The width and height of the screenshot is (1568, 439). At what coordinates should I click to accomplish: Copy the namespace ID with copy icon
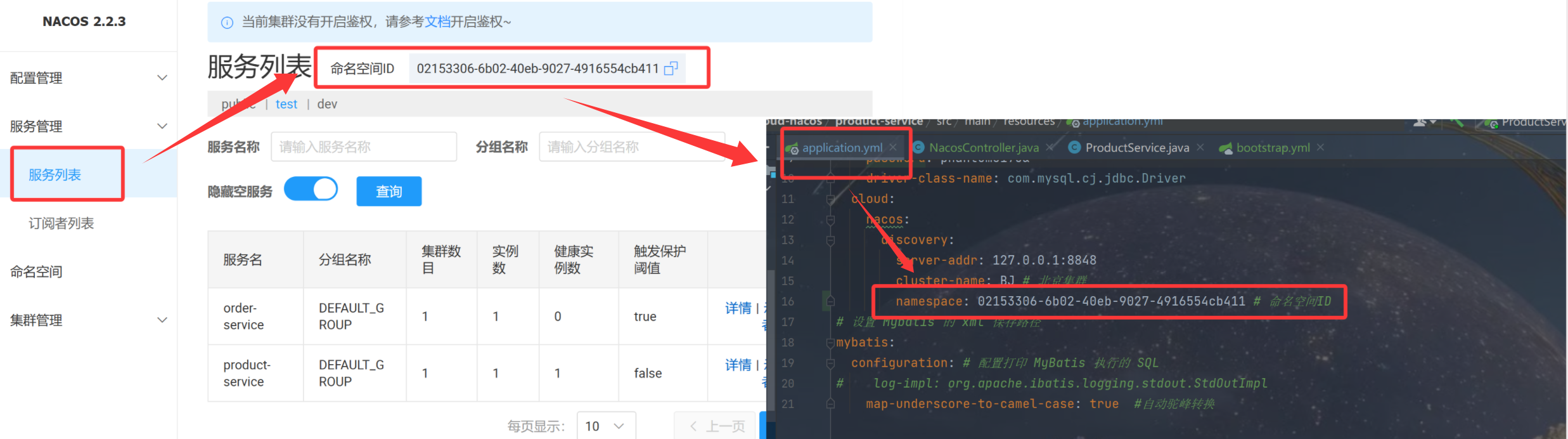[671, 68]
